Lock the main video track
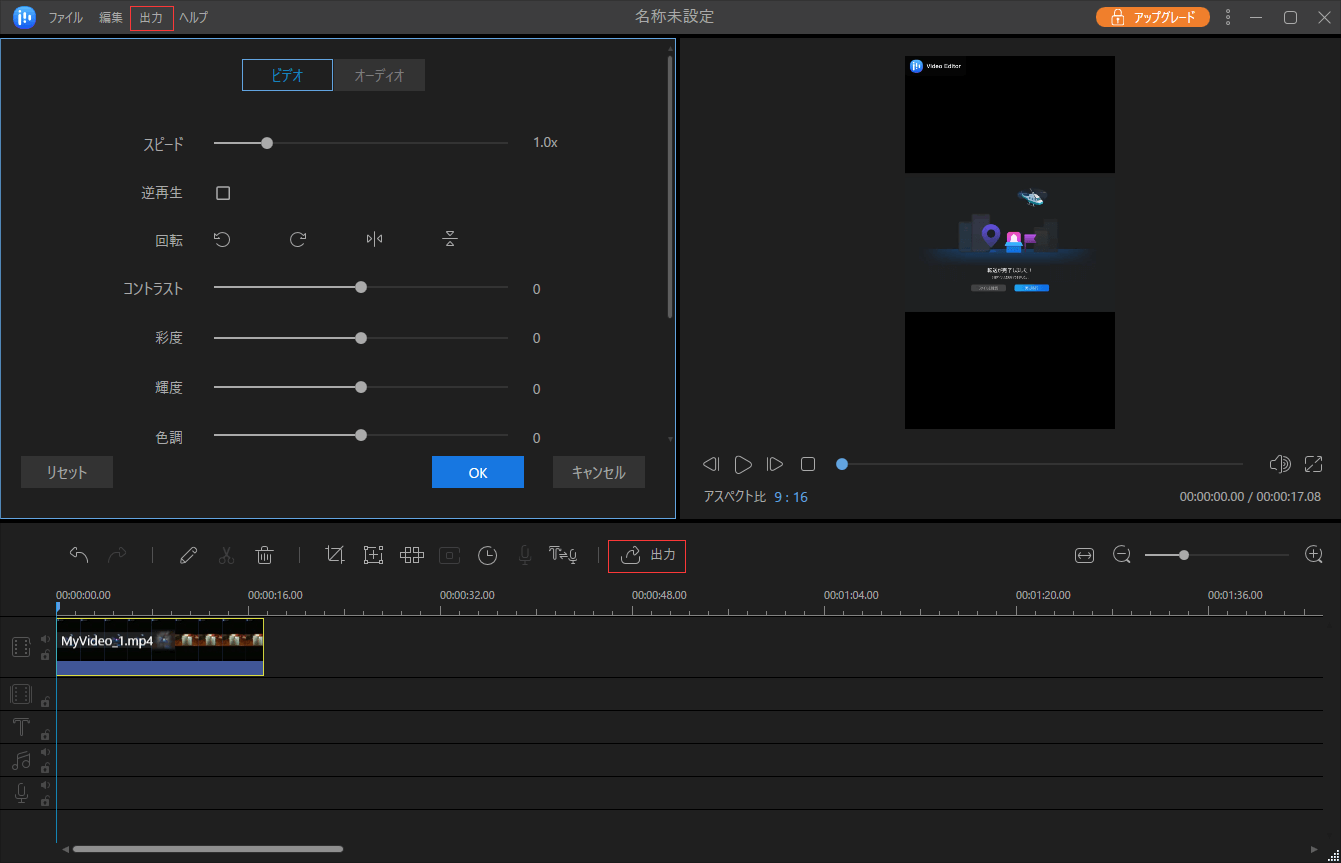Screen dimensions: 1341x863 click(x=45, y=655)
